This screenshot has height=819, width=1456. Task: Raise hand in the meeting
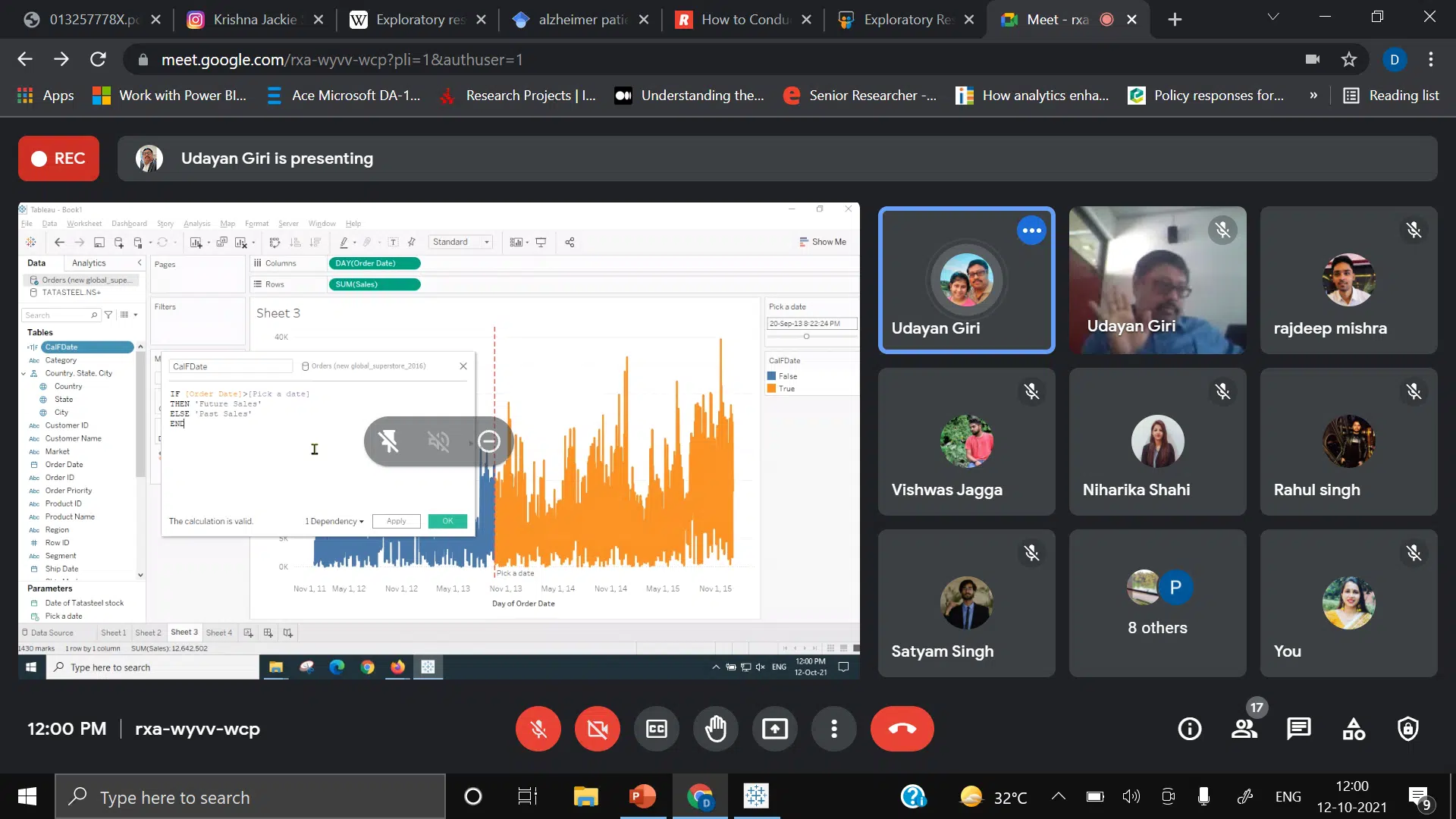pyautogui.click(x=715, y=729)
